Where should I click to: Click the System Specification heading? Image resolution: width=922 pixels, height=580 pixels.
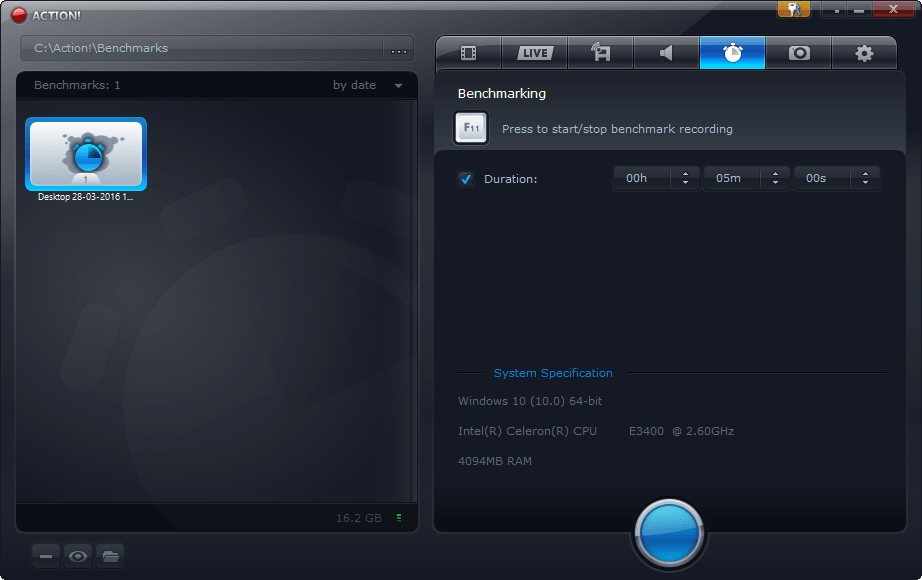tap(553, 373)
